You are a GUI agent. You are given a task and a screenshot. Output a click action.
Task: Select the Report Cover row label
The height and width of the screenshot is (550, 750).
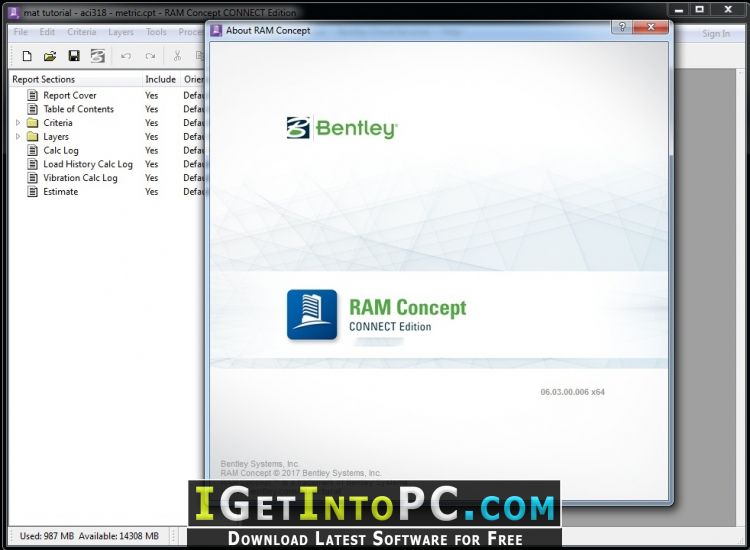[x=70, y=95]
